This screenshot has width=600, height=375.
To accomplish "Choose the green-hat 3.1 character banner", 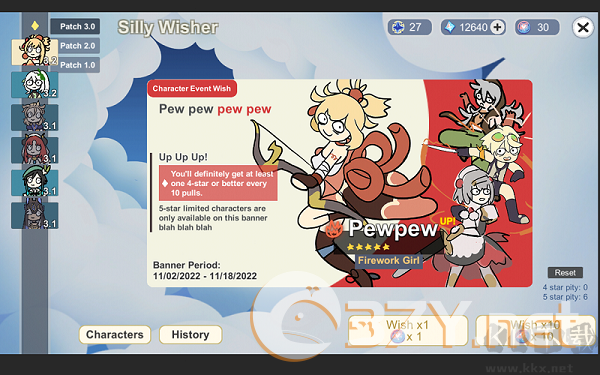I will click(34, 183).
